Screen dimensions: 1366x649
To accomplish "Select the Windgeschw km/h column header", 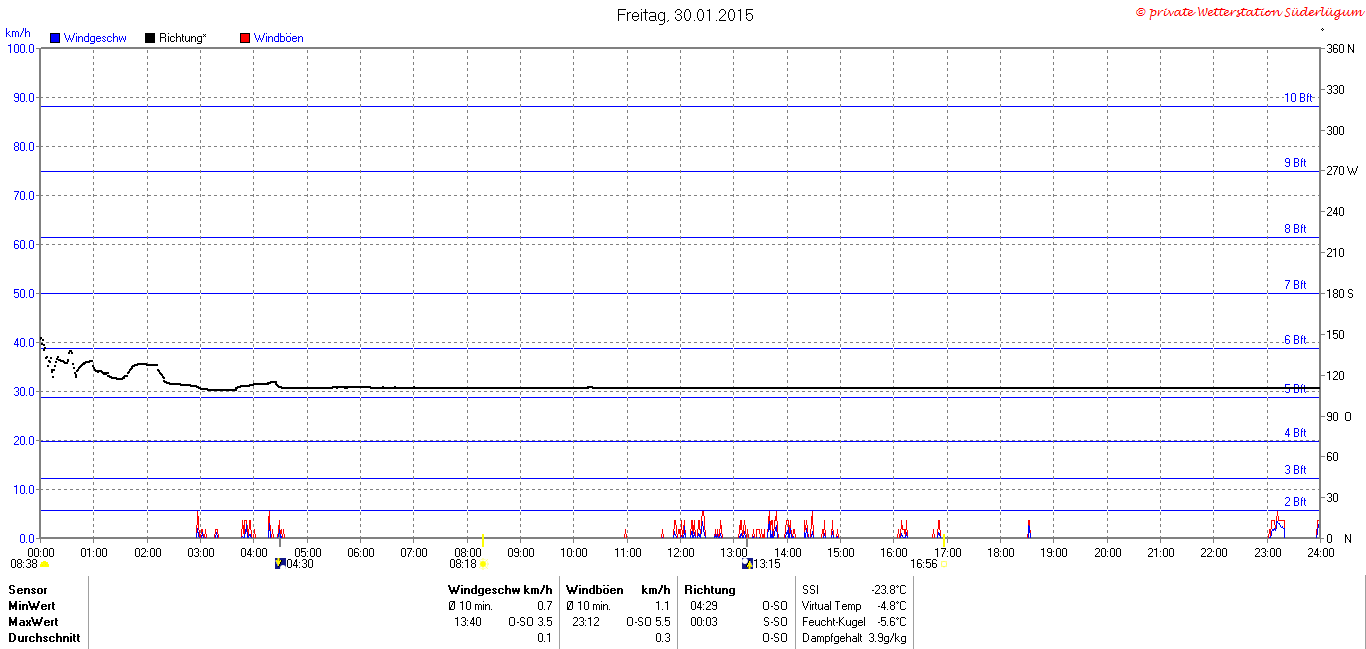I will tap(500, 590).
